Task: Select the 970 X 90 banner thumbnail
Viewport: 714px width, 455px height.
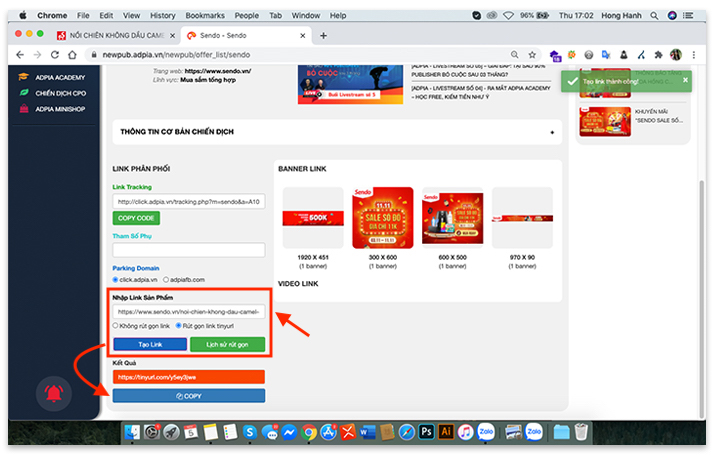Action: point(522,218)
